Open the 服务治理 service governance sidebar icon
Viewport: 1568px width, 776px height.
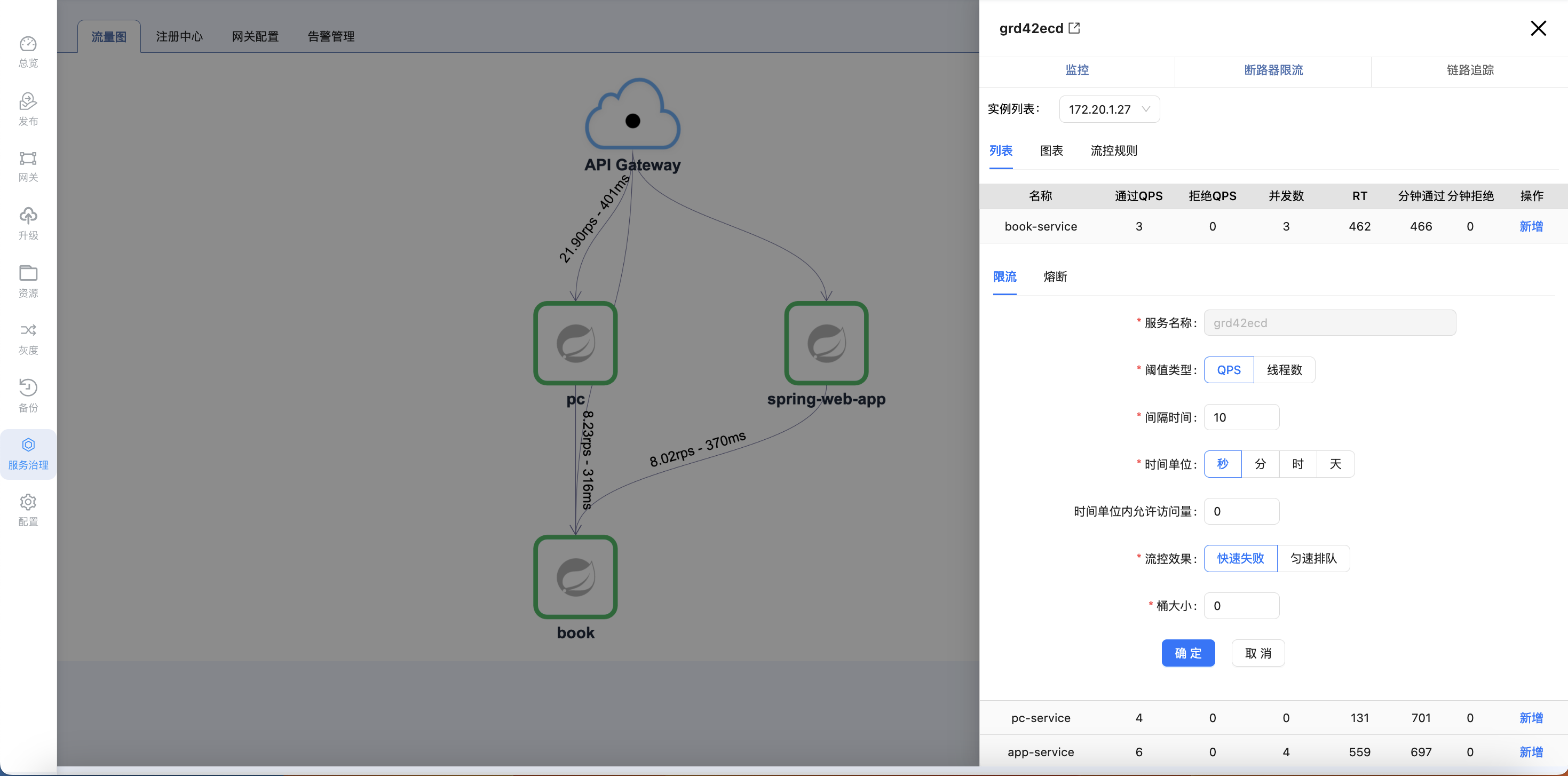click(28, 454)
